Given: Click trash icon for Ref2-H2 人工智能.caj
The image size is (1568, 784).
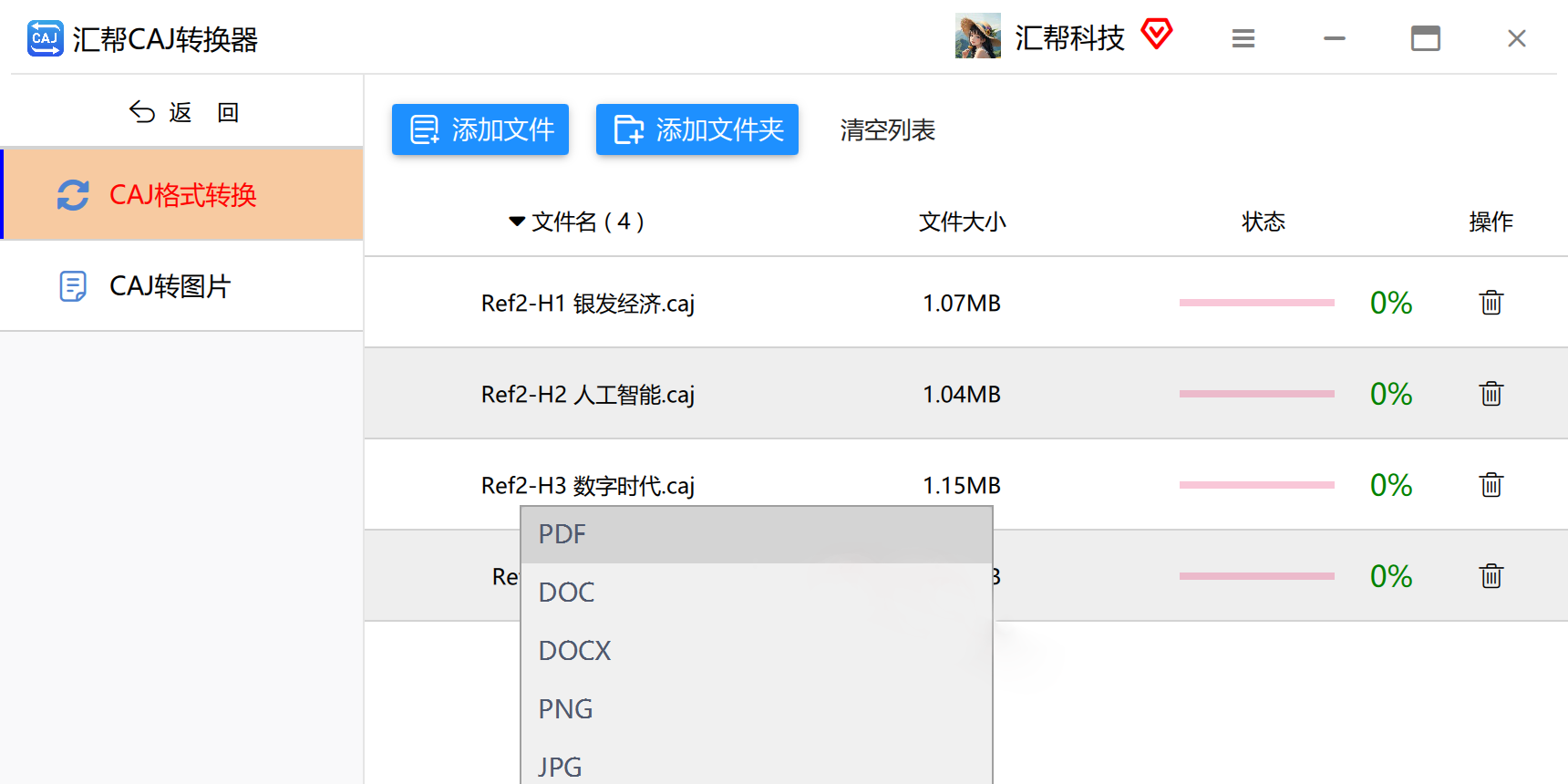Looking at the screenshot, I should (1491, 394).
